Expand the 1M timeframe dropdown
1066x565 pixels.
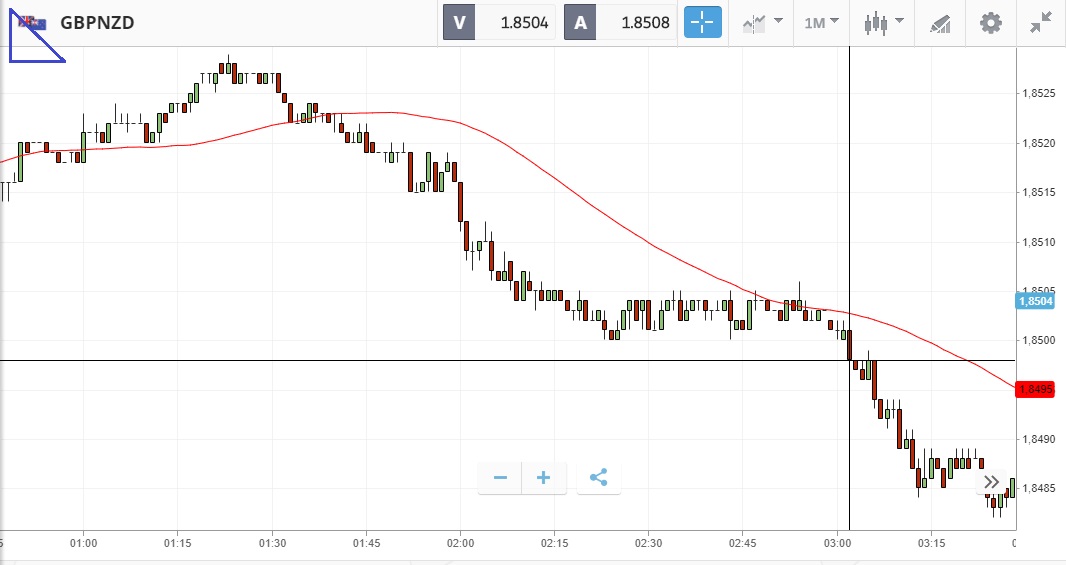coord(822,22)
